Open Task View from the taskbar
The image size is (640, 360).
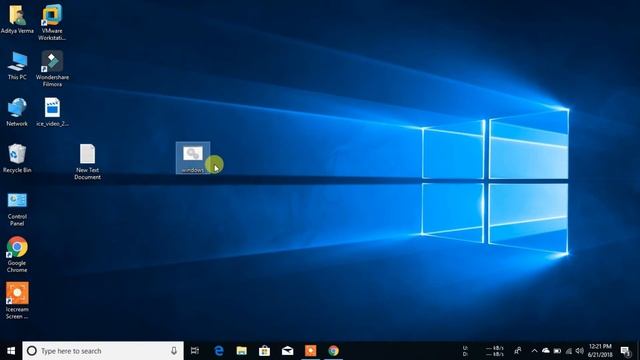[195, 351]
